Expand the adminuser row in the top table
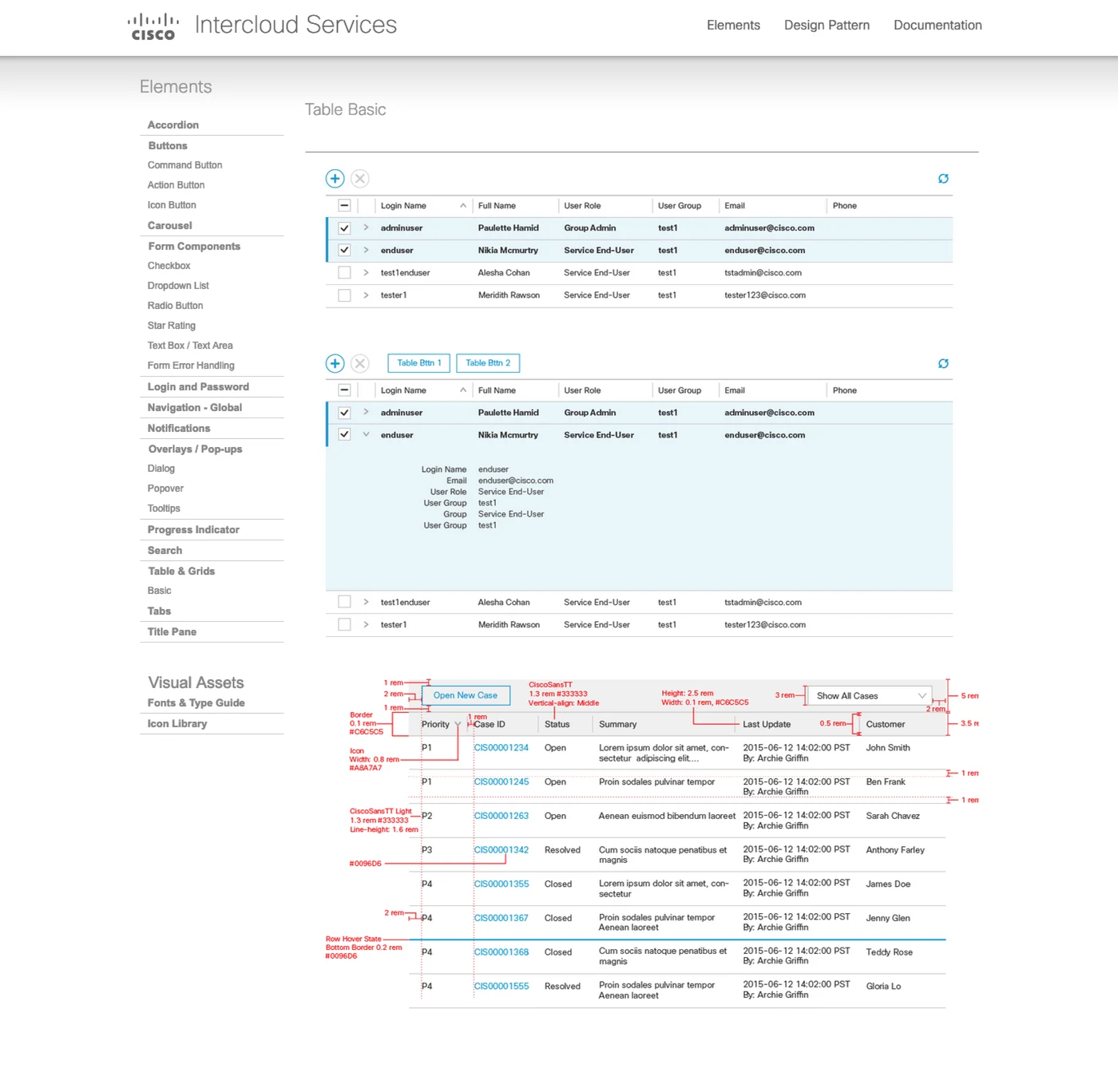This screenshot has height=1092, width=1118. point(366,227)
